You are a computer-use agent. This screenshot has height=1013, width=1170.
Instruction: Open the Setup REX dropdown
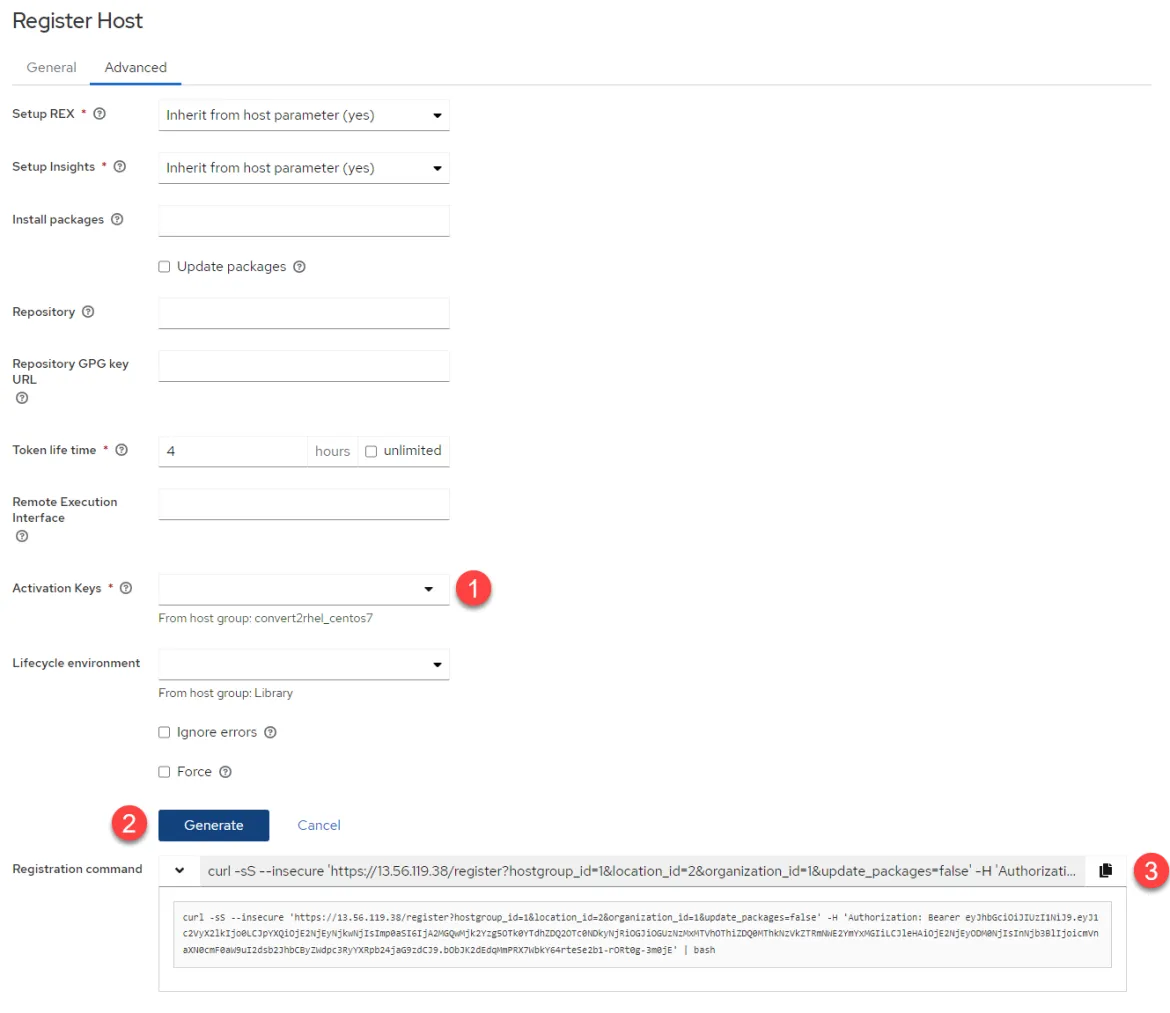304,115
